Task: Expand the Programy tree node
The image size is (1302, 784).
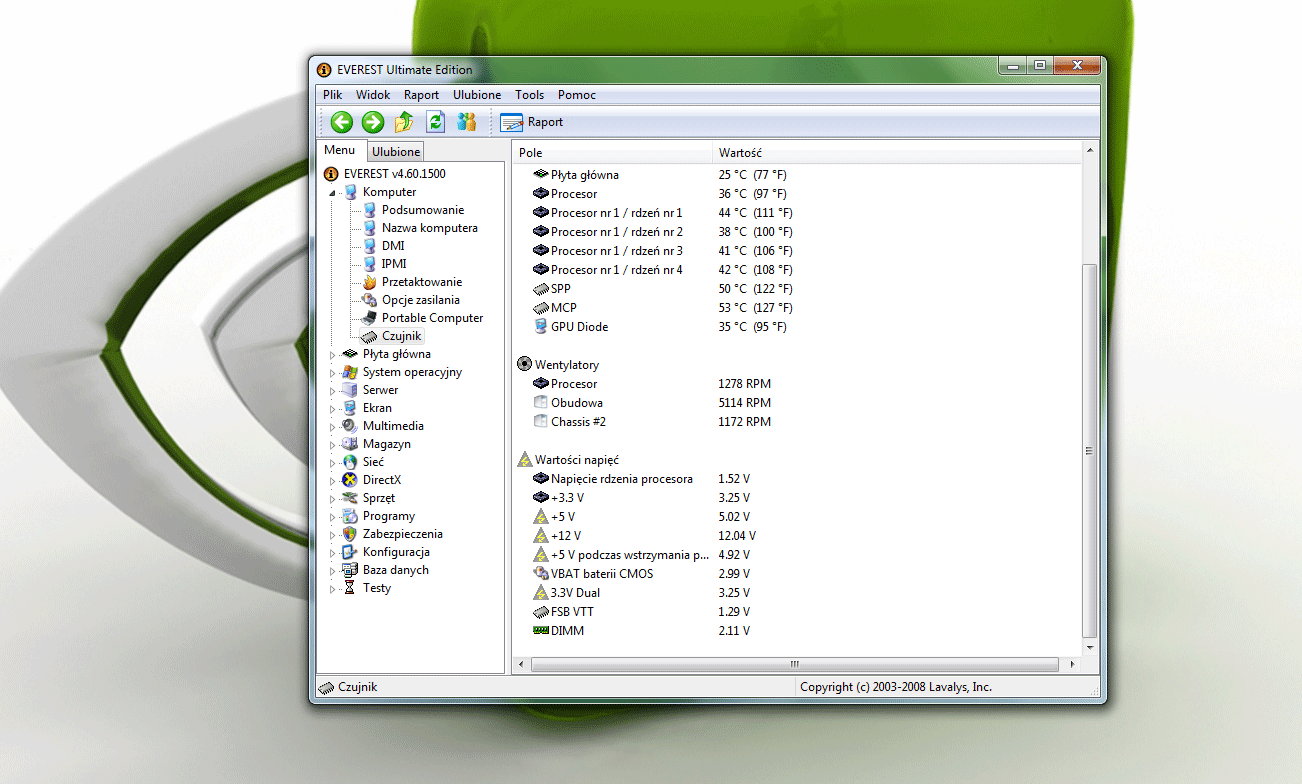Action: (333, 516)
